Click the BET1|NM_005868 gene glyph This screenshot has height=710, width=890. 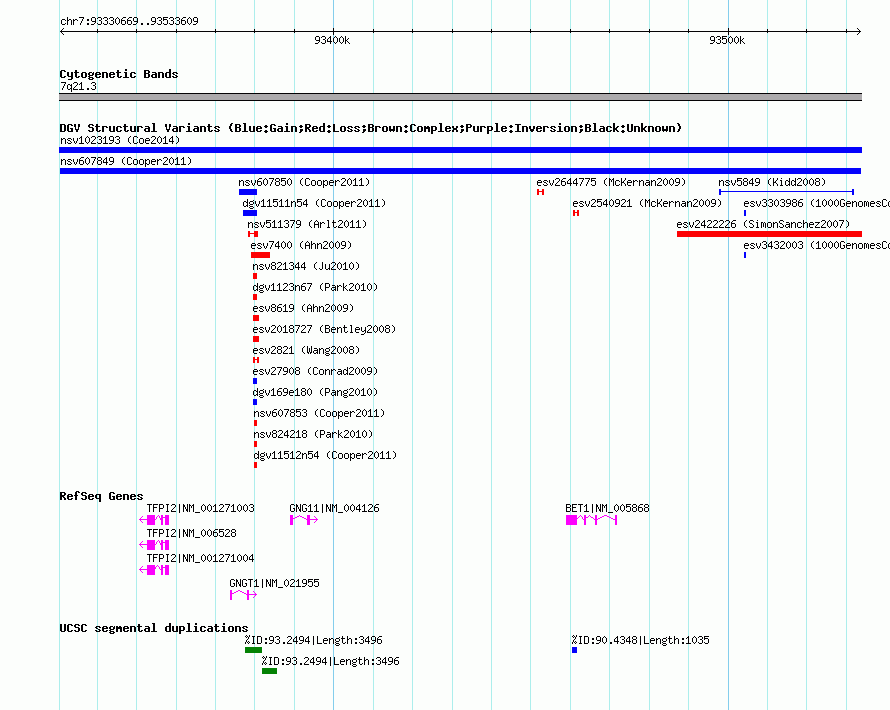pos(591,520)
